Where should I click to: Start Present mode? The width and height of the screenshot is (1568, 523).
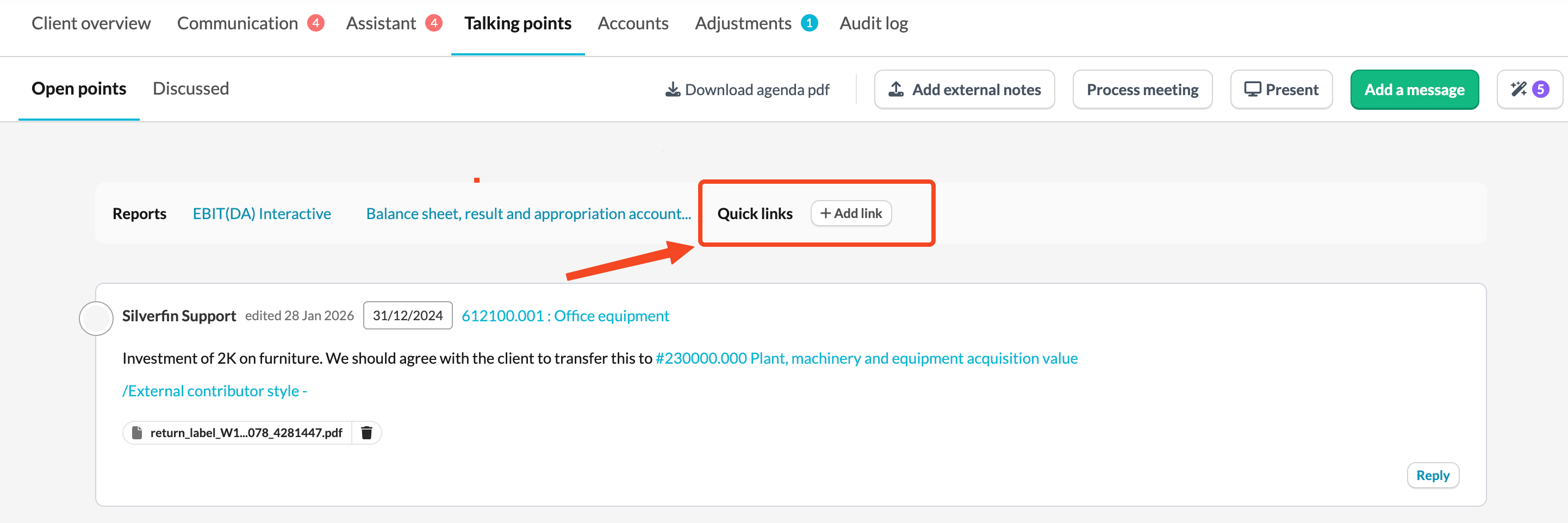(x=1281, y=90)
